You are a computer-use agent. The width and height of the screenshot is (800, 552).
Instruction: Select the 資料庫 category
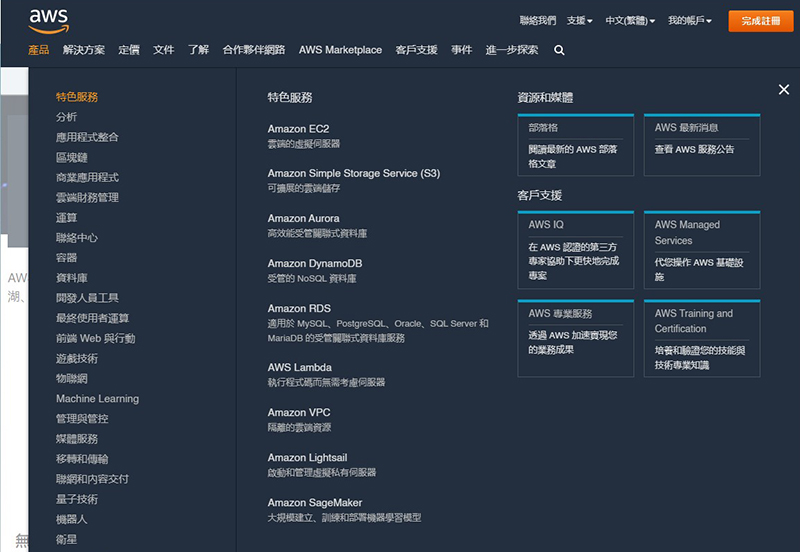pos(71,278)
